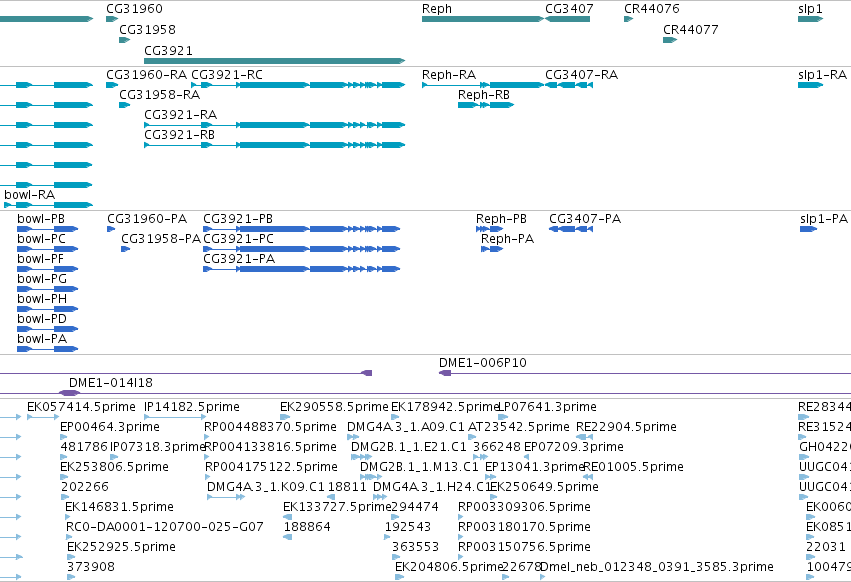The image size is (851, 582).
Task: Click the bowl-RA transcript label
Action: 29,194
